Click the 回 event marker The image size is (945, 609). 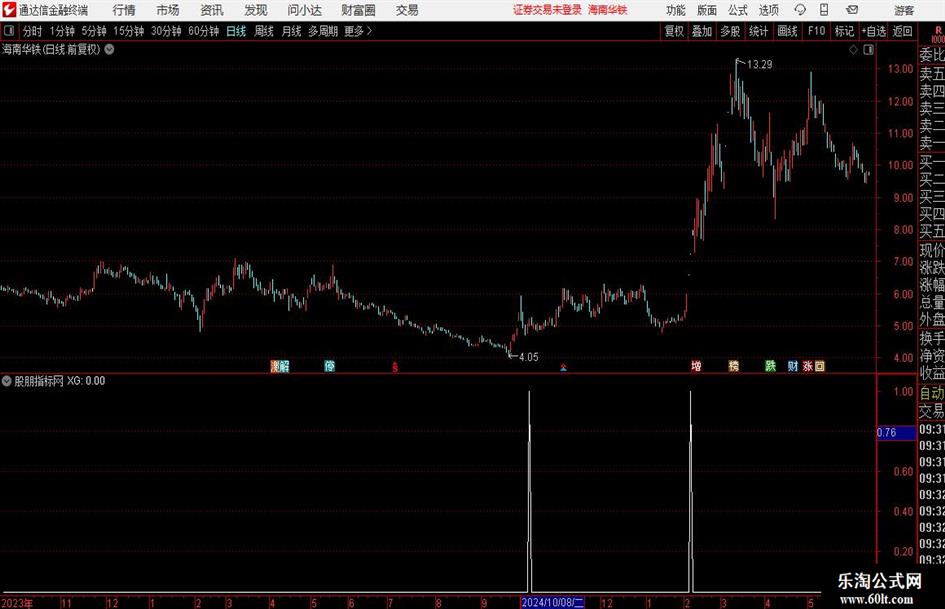point(820,366)
